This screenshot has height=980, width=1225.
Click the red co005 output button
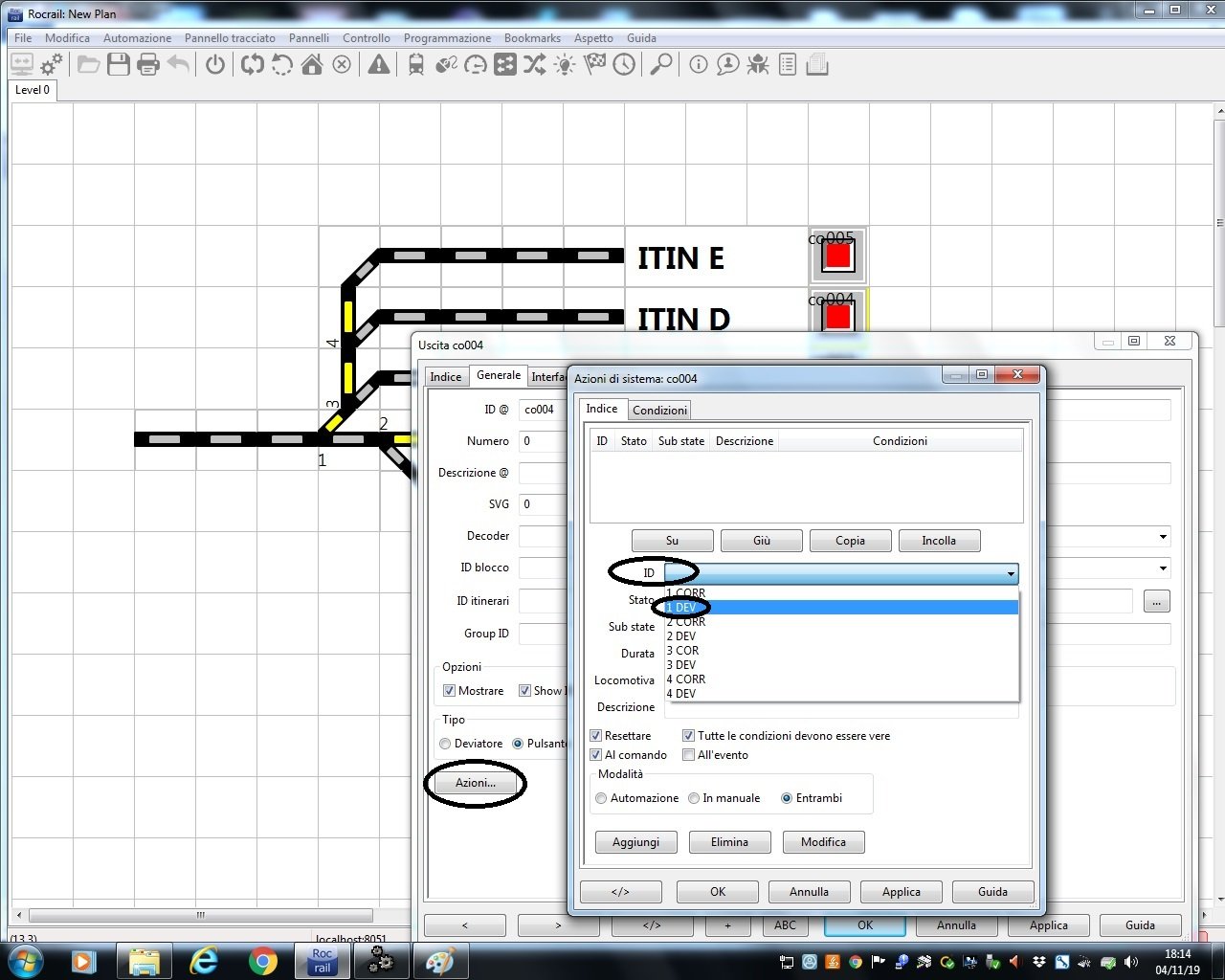(837, 256)
